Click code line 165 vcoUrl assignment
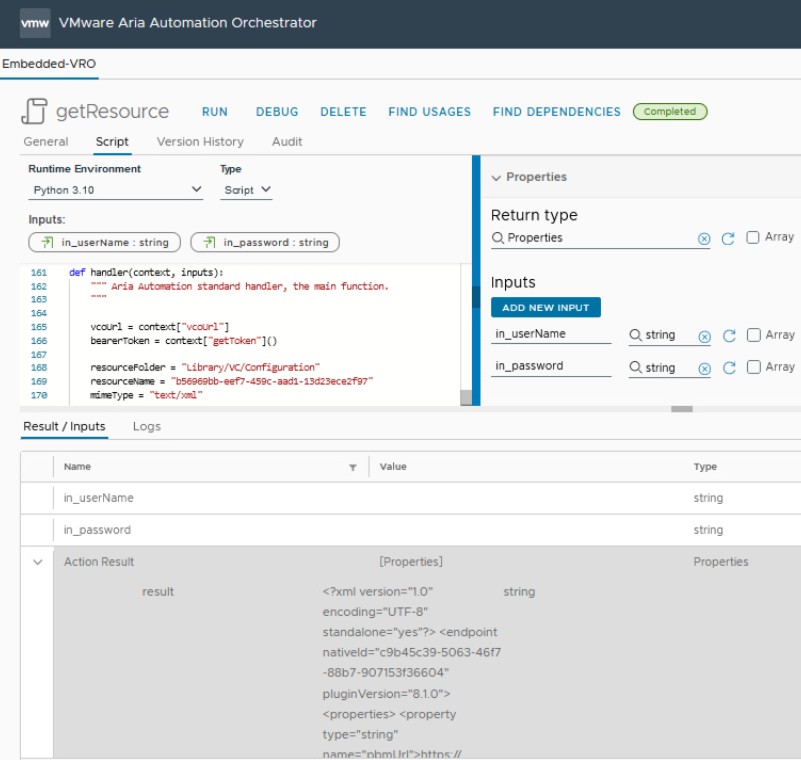This screenshot has height=760, width=801. 159,327
